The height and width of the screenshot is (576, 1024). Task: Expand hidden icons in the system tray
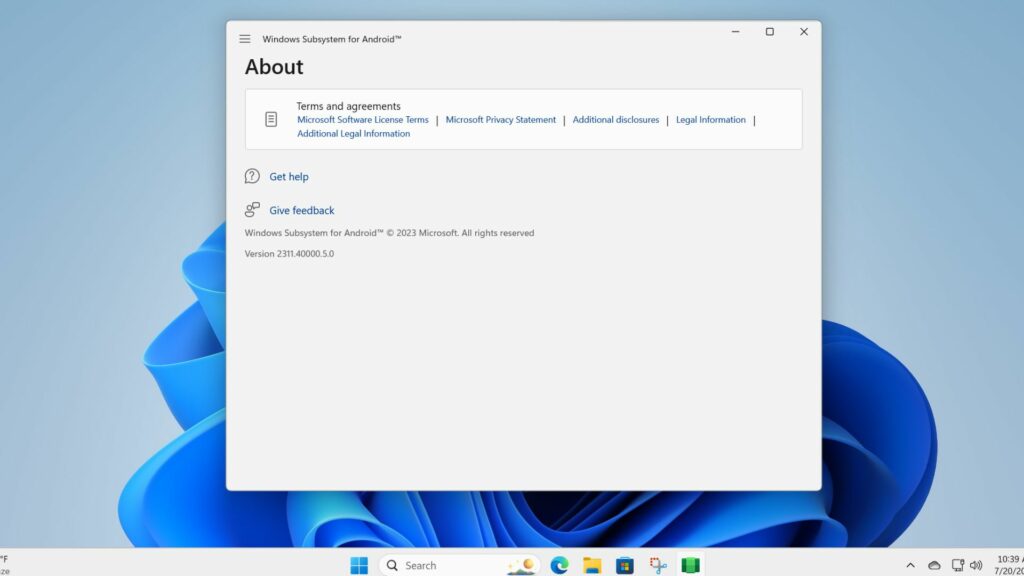911,565
